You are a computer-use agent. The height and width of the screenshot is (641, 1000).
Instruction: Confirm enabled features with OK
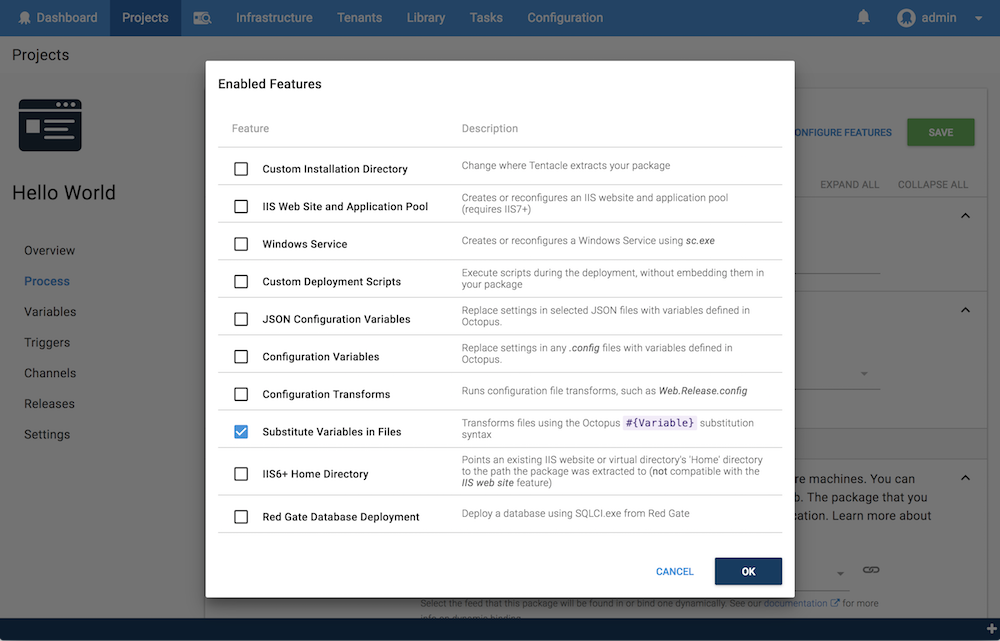[x=748, y=571]
